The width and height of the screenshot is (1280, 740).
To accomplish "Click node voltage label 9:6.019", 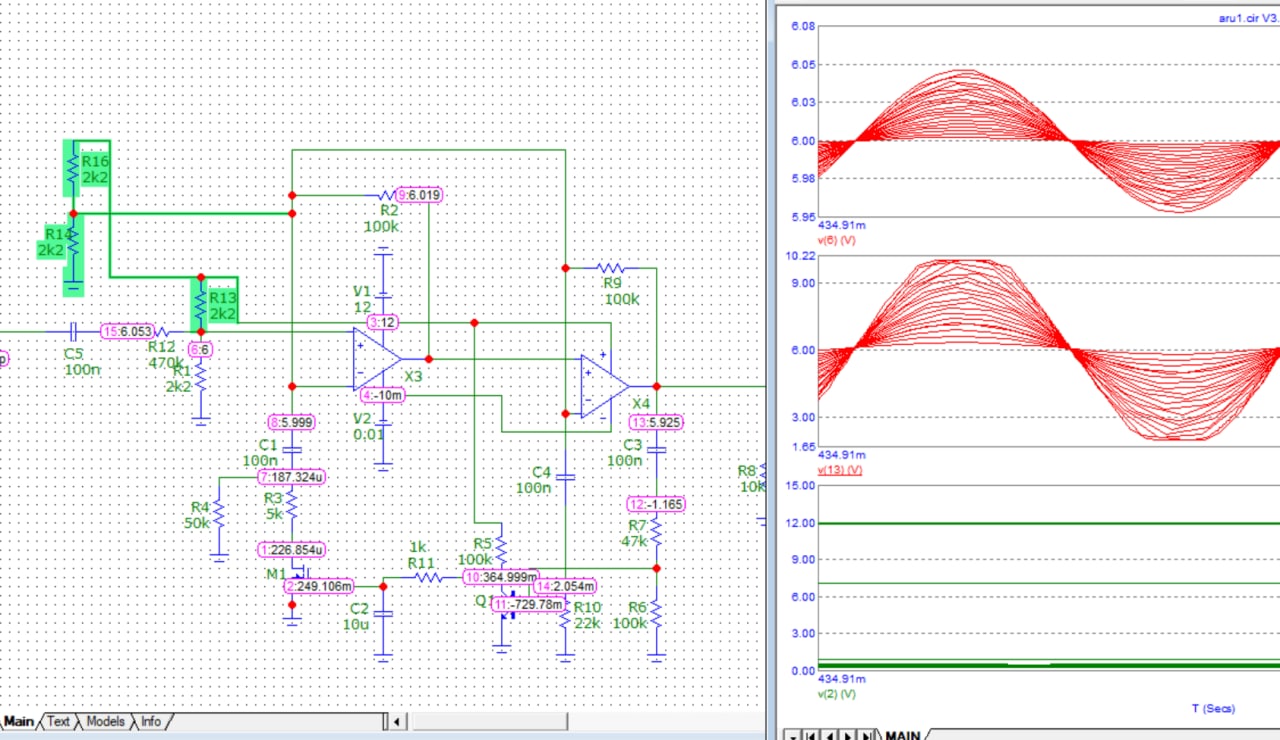I will tap(420, 195).
